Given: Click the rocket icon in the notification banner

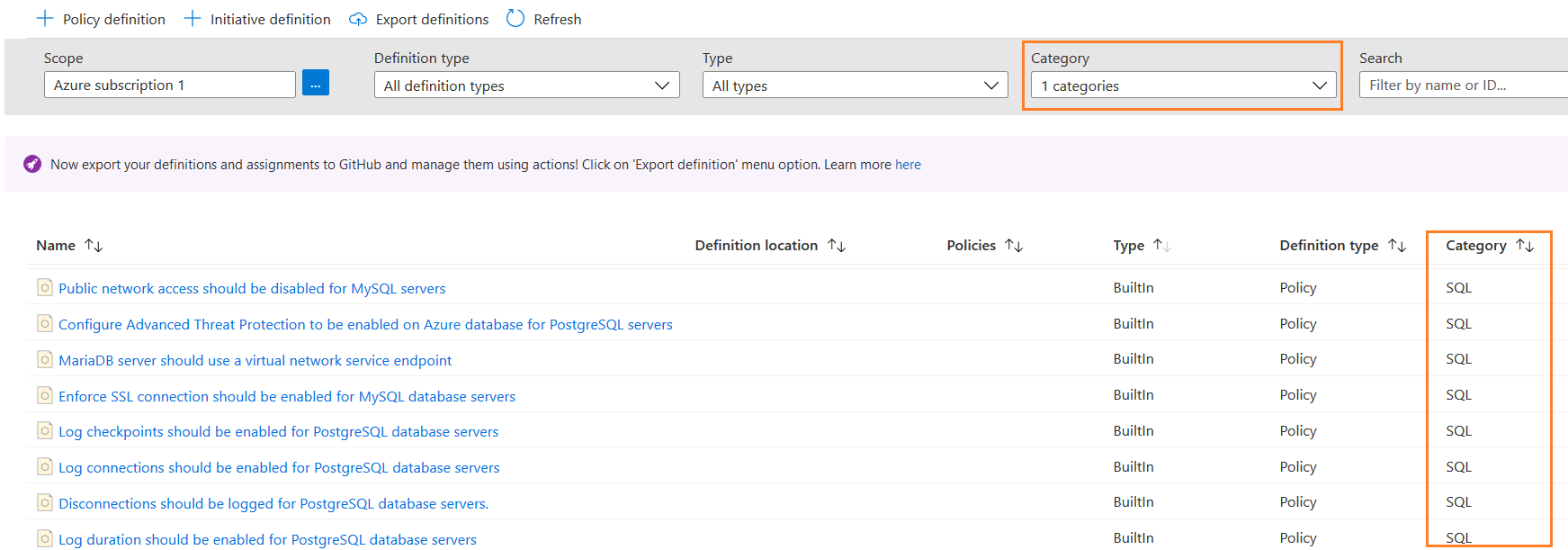Looking at the screenshot, I should click(32, 164).
